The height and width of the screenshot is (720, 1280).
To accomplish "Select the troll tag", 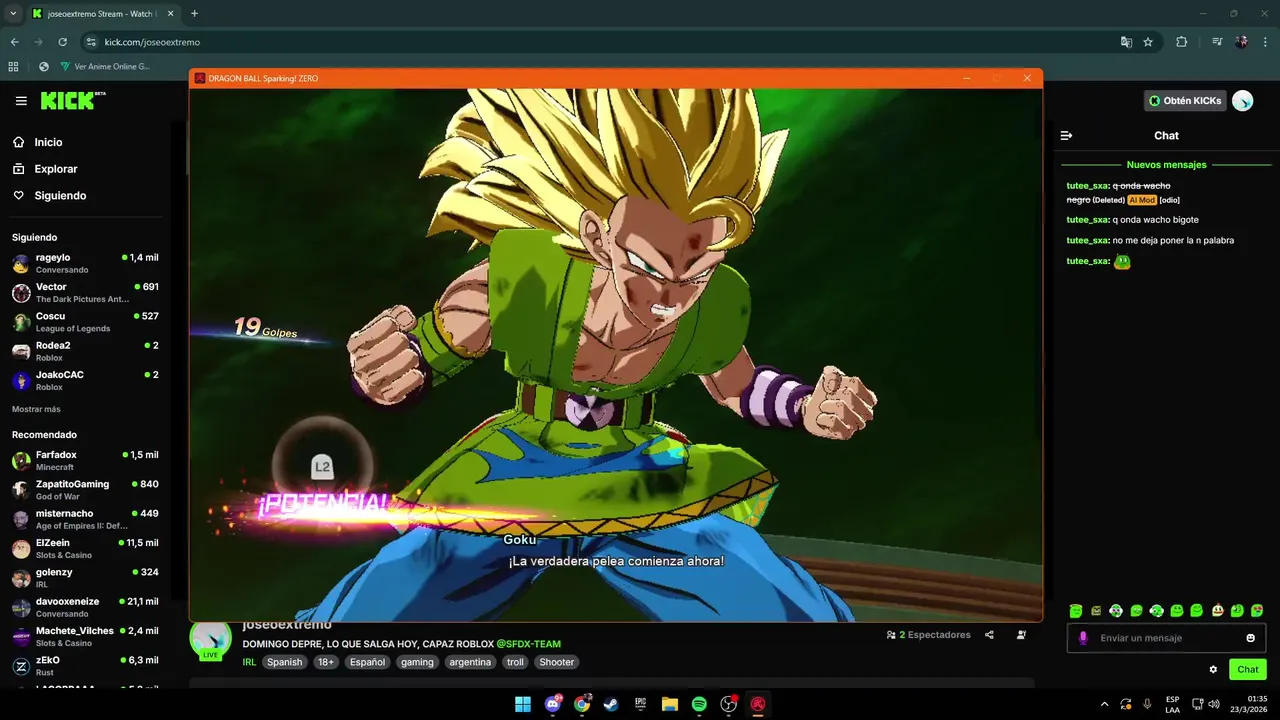I will pos(515,662).
